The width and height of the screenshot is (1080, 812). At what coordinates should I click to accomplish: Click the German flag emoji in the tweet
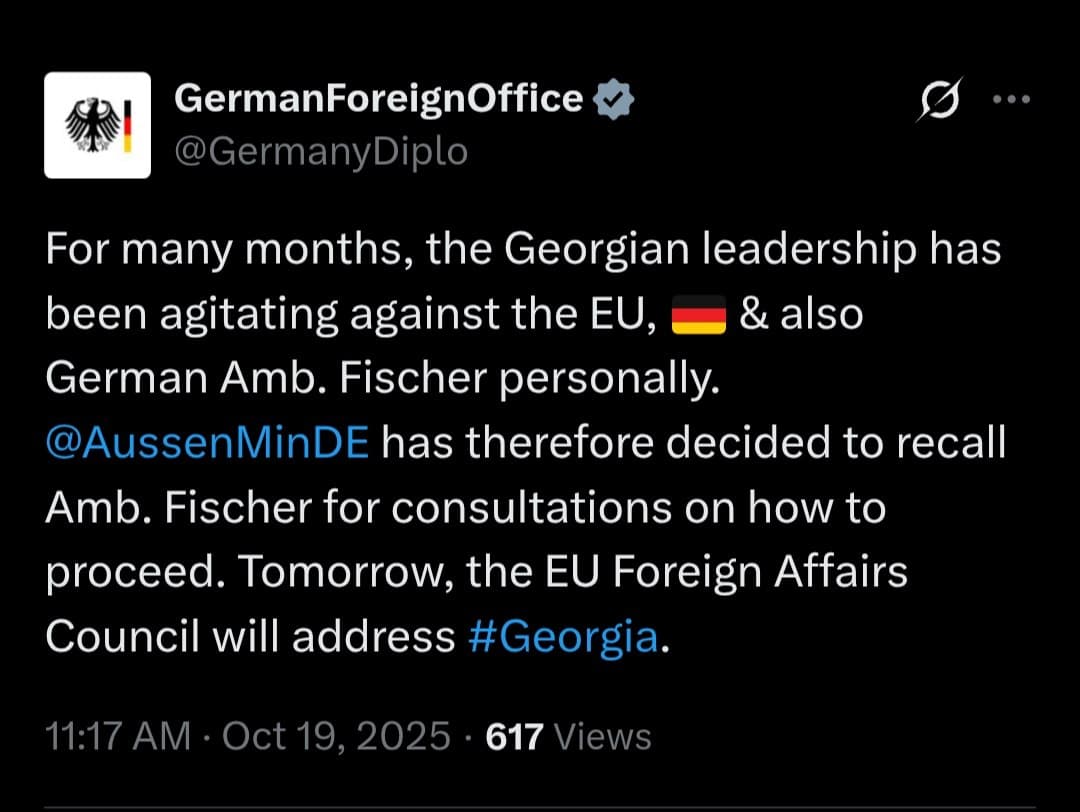pyautogui.click(x=702, y=315)
